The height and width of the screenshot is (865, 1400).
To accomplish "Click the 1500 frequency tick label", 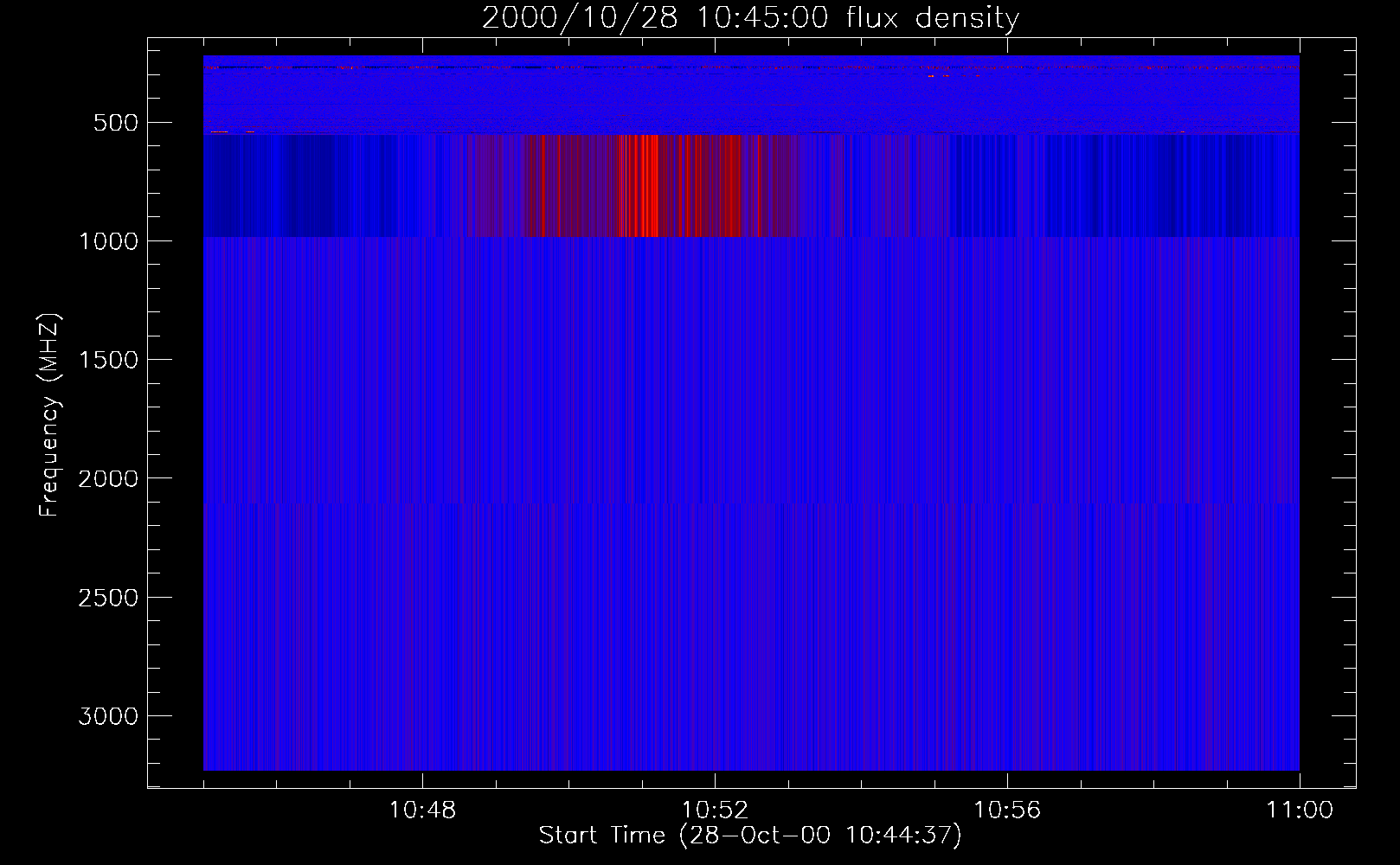I will pos(108,360).
